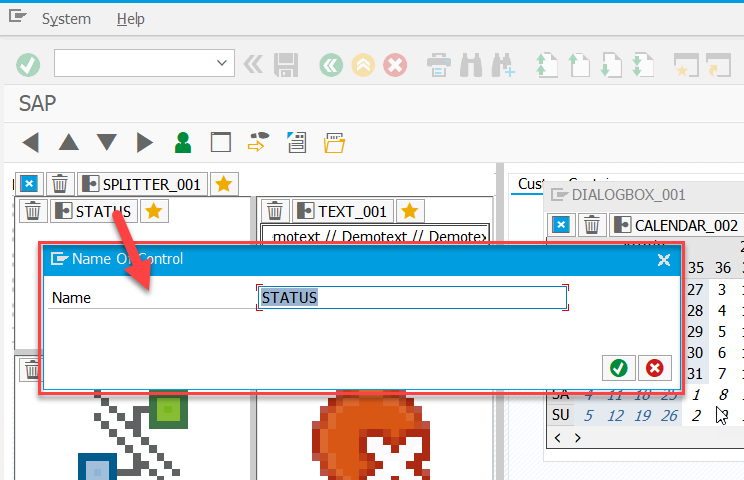744x480 pixels.
Task: Click the red Cancel icon in toolbar
Action: [x=395, y=65]
